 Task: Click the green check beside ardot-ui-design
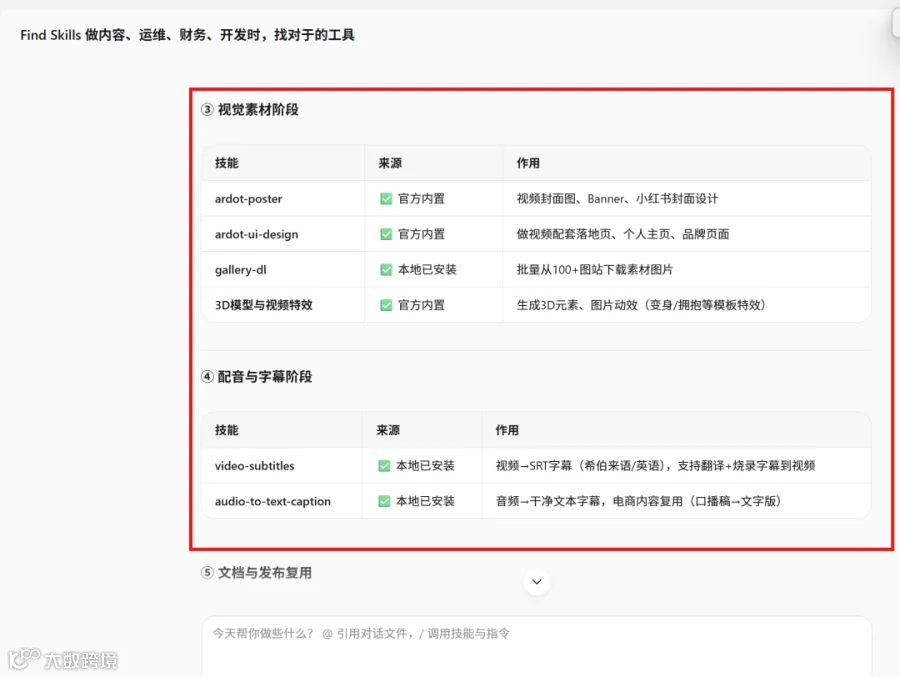(386, 234)
